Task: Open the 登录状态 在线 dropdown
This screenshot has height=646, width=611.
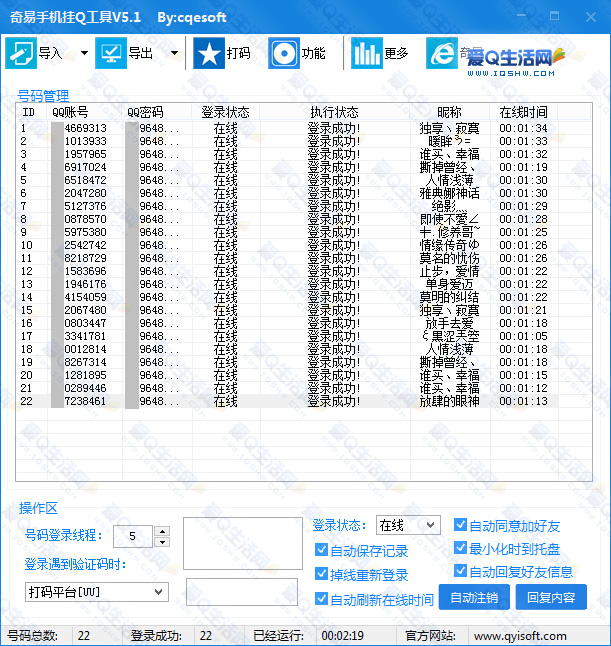Action: [x=430, y=525]
